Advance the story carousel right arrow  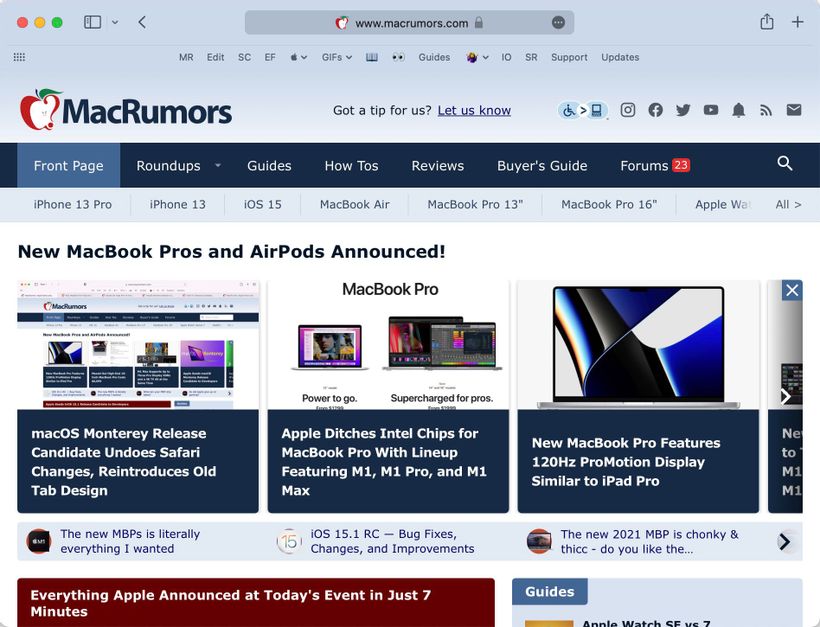(785, 397)
